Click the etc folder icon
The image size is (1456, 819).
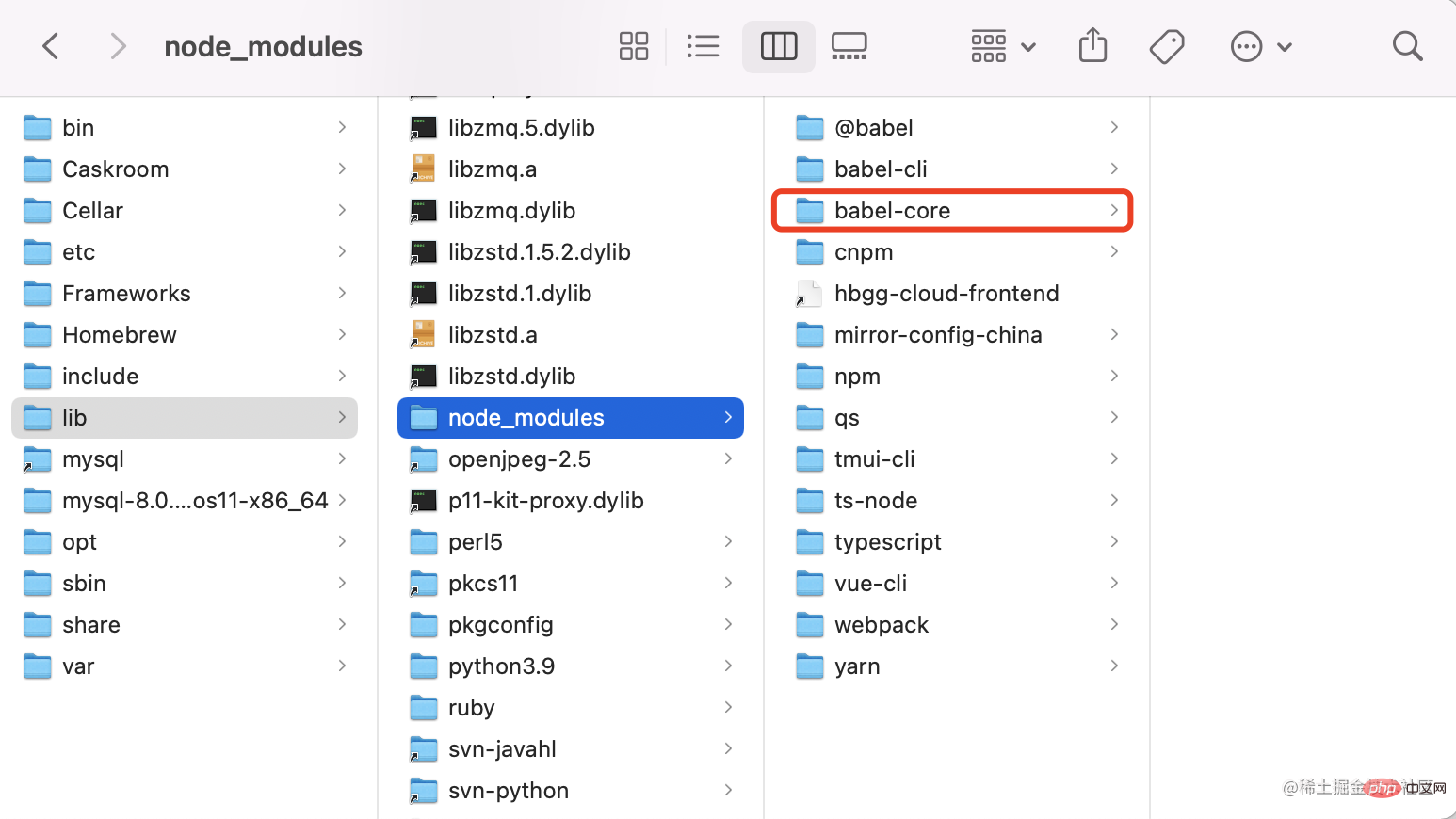tap(38, 252)
